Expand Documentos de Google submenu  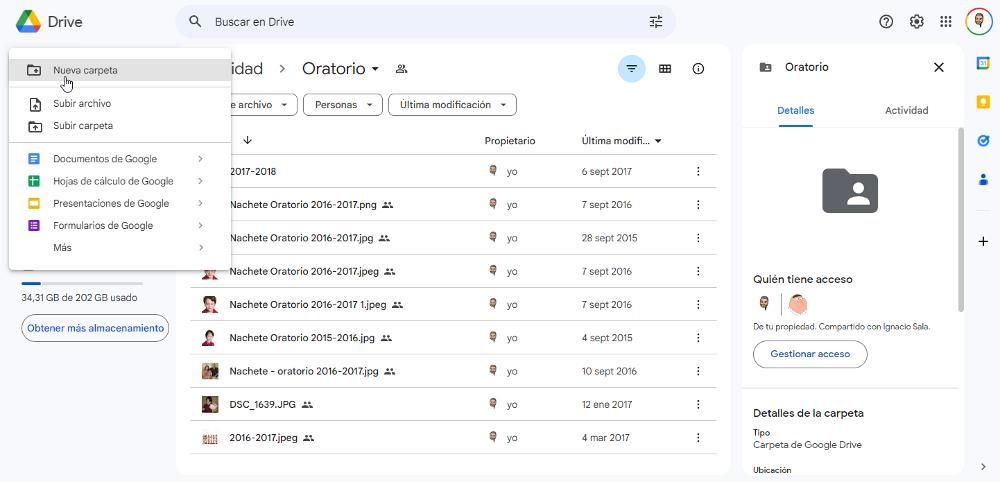200,159
